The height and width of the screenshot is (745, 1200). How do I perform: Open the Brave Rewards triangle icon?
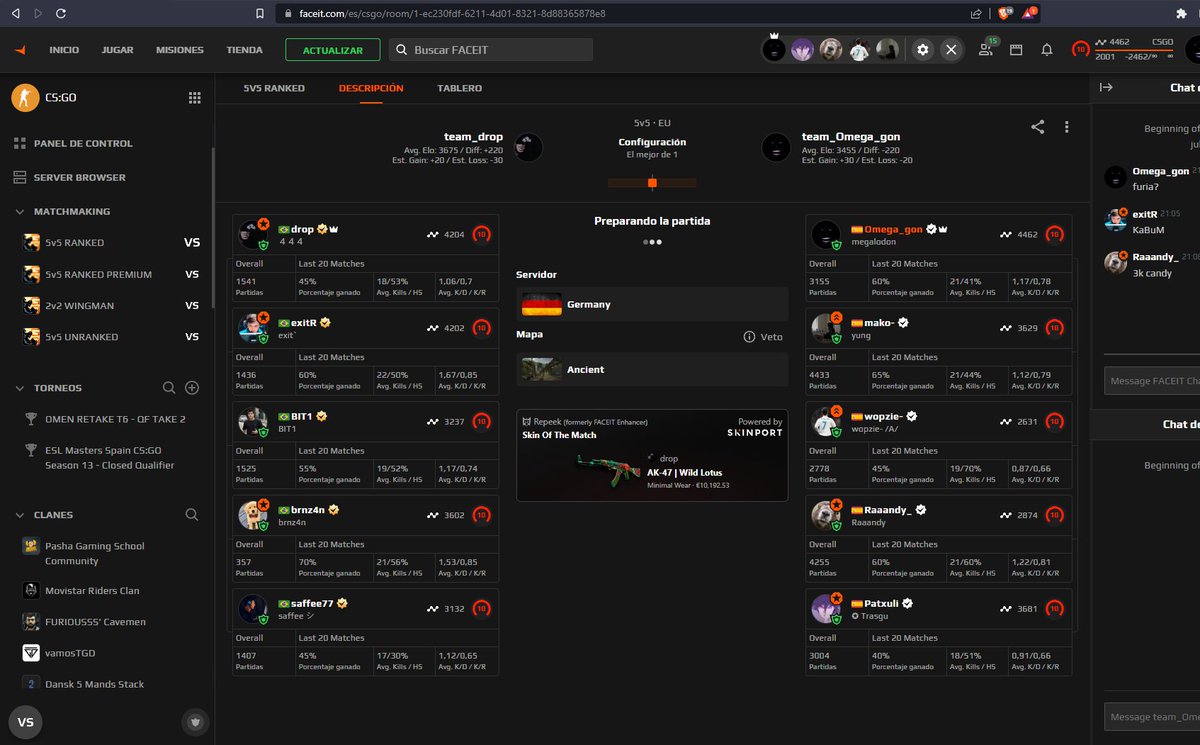tap(1030, 14)
